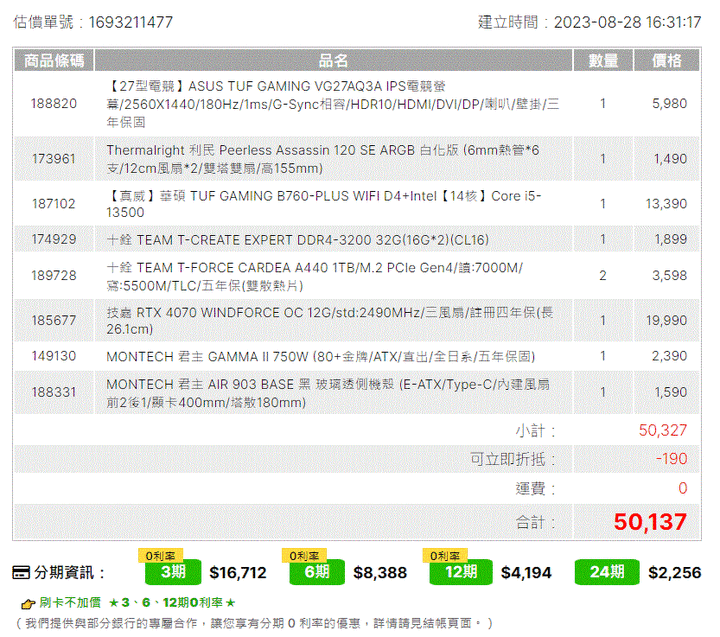The height and width of the screenshot is (637, 720).
Task: Click the credit card installment icon
Action: (21, 573)
